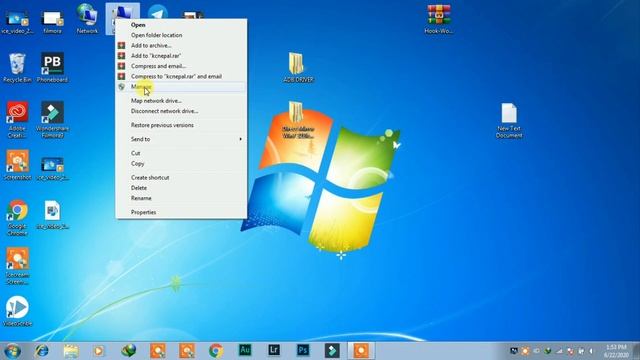Launch Adobe Audition Au taskbar icon
This screenshot has width=640, height=360.
pyautogui.click(x=245, y=350)
